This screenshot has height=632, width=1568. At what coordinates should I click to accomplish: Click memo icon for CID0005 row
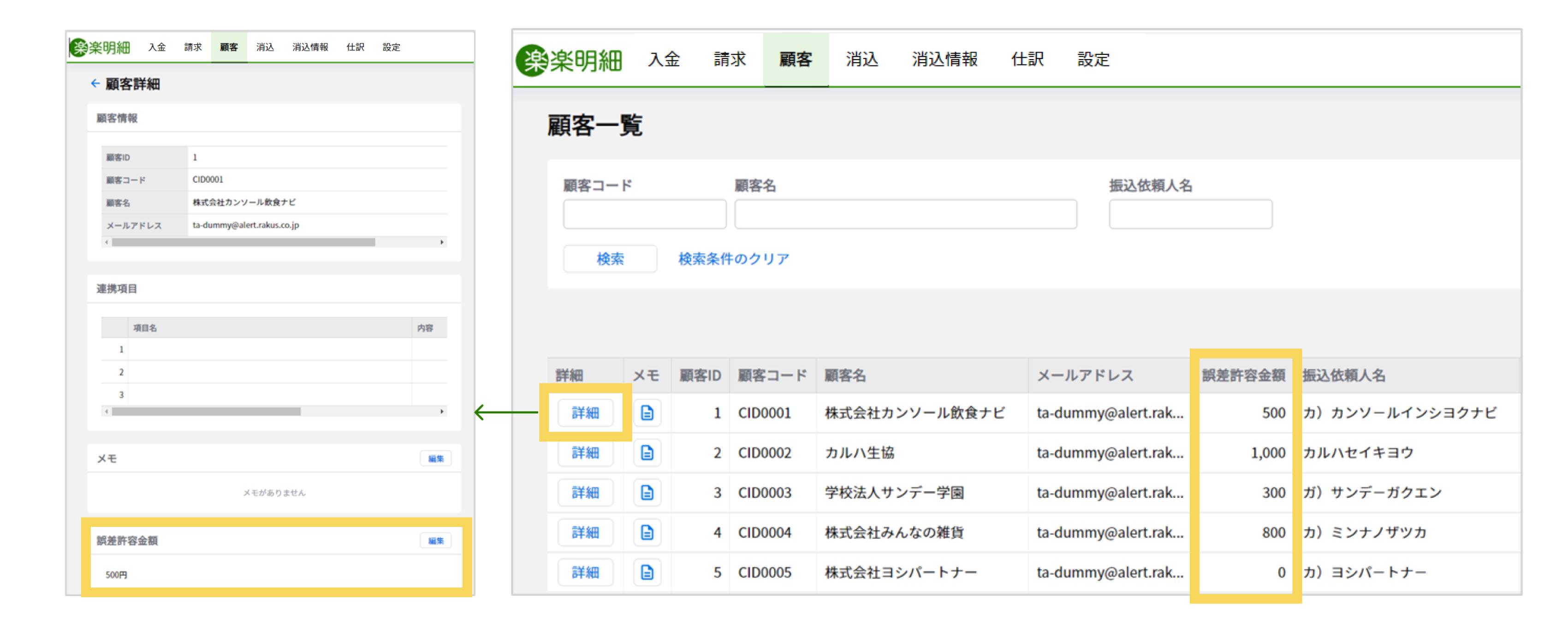647,572
